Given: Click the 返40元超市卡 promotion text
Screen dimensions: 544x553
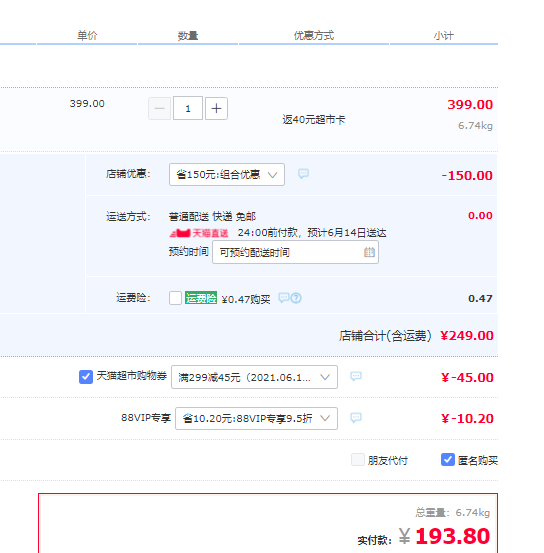Looking at the screenshot, I should click(313, 120).
